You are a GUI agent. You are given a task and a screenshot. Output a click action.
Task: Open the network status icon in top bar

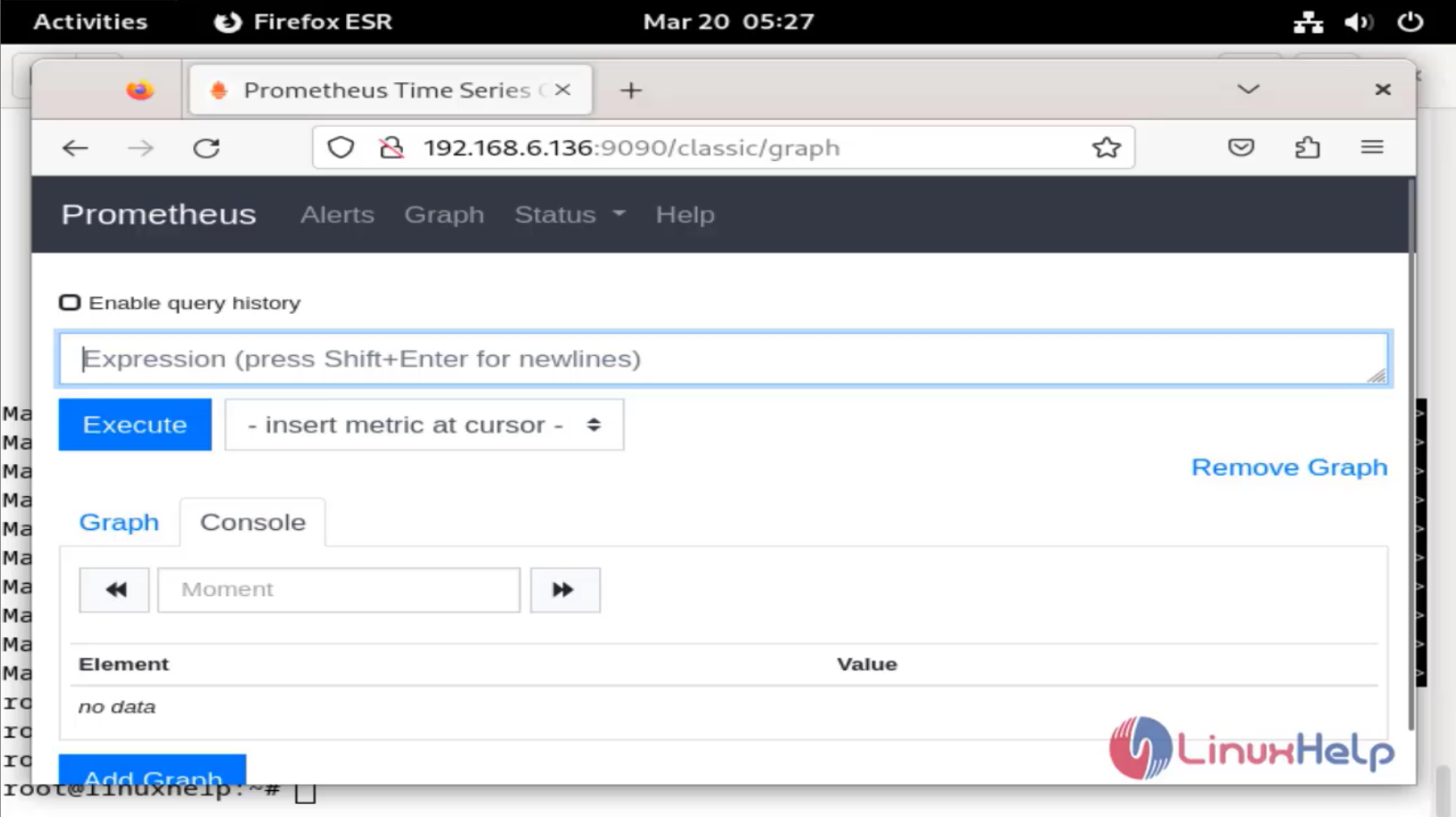click(1308, 21)
